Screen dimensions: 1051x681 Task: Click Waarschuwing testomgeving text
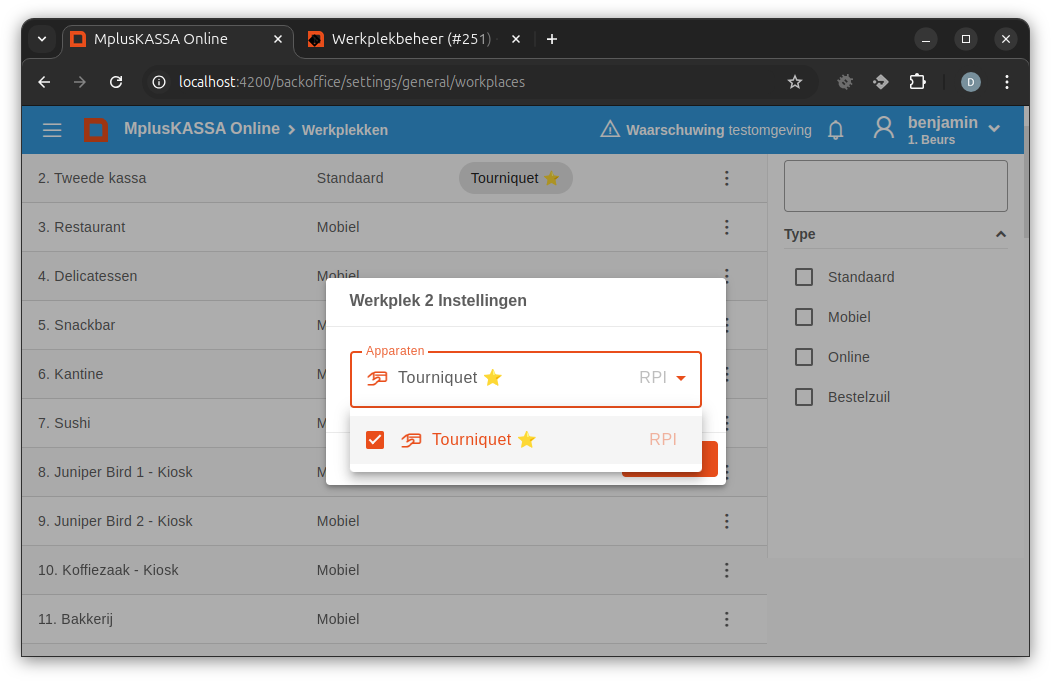(x=719, y=130)
